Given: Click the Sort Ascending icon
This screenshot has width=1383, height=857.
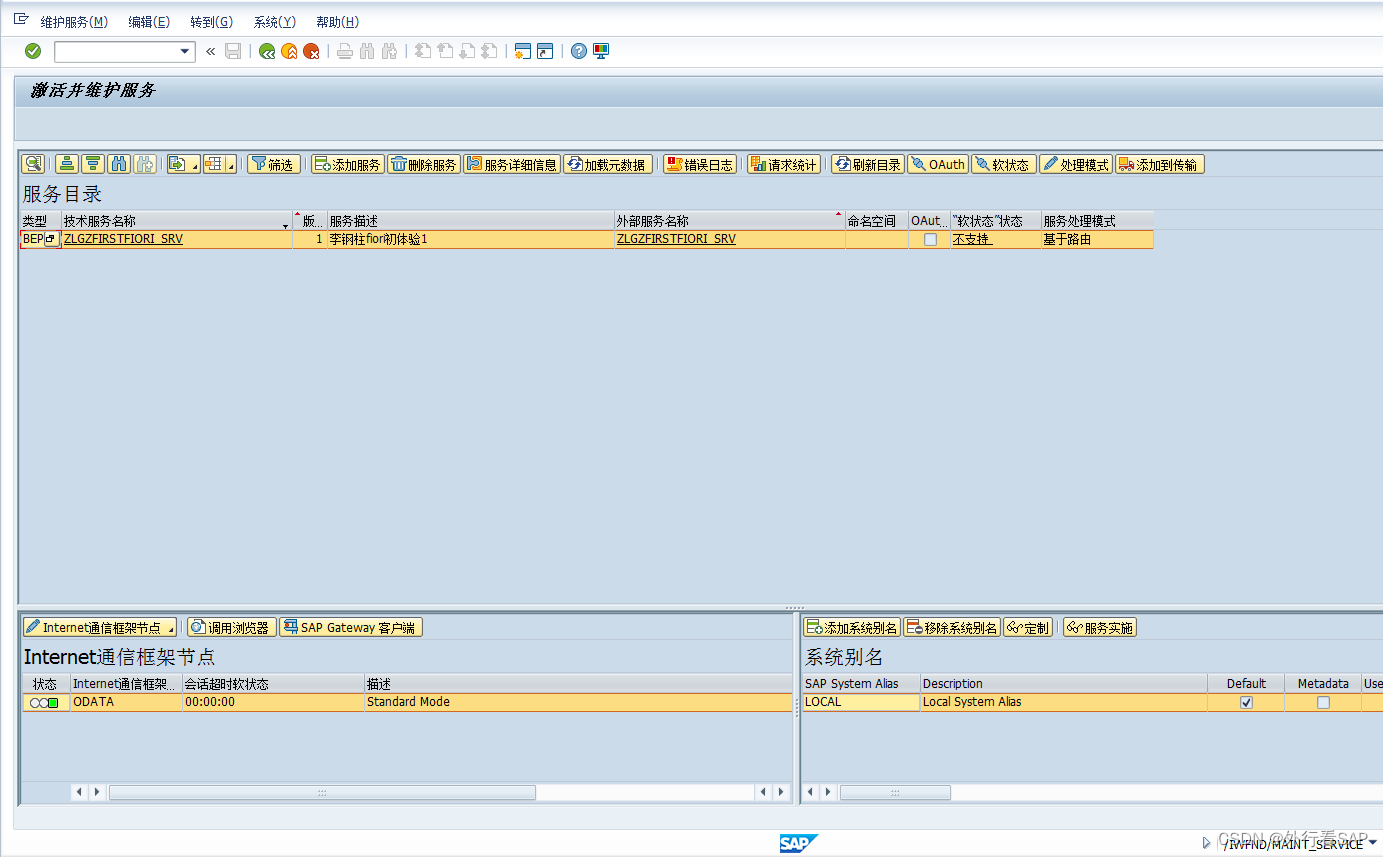Looking at the screenshot, I should (67, 164).
